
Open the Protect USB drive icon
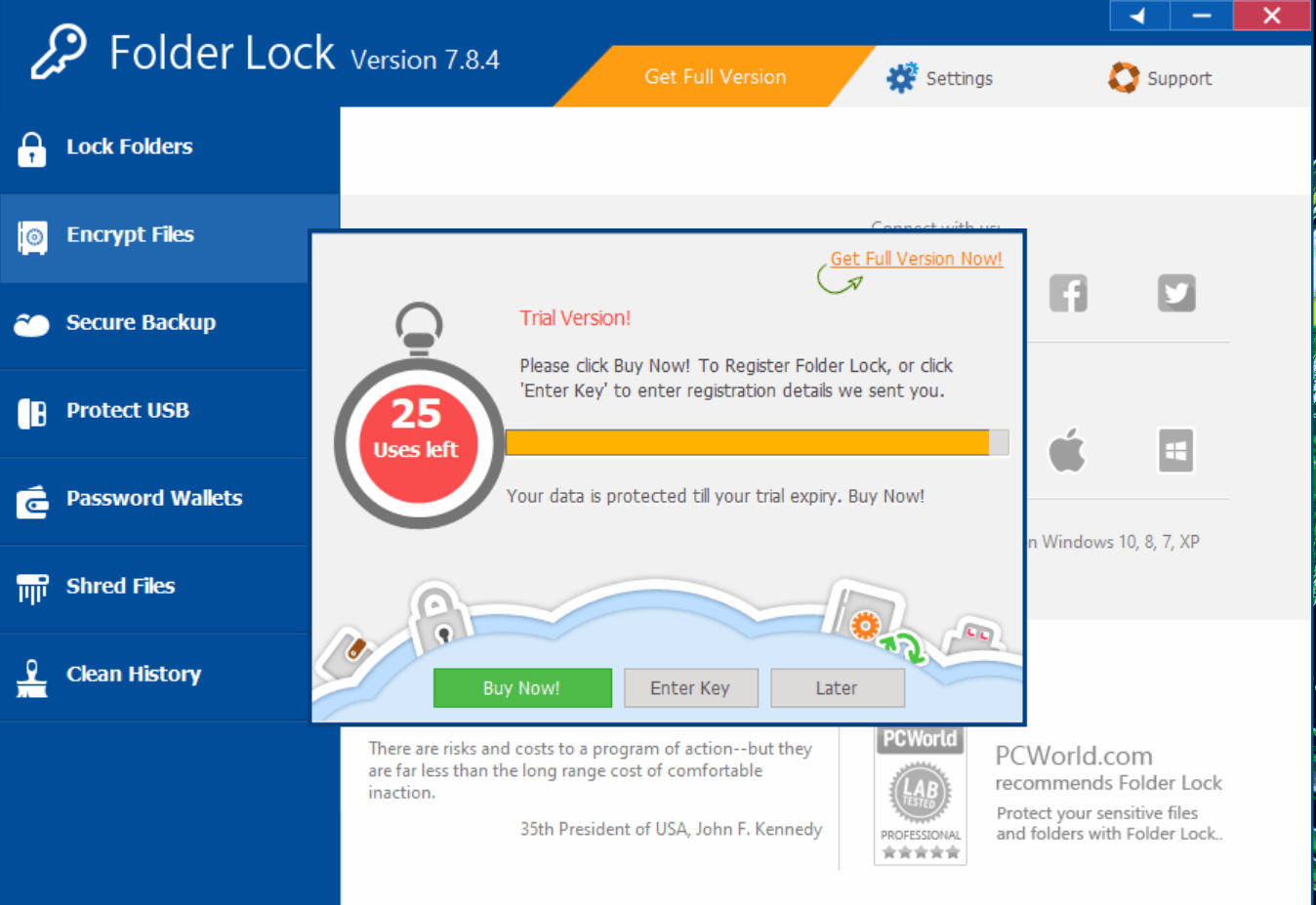32,412
